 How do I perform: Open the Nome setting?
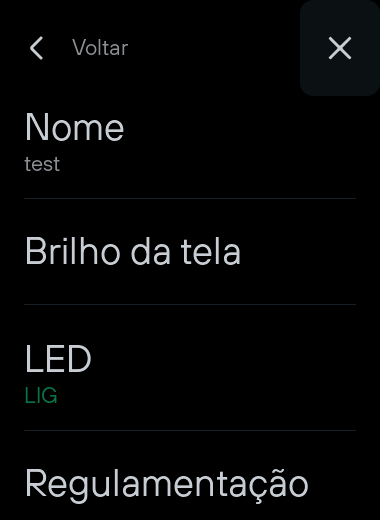pyautogui.click(x=190, y=143)
